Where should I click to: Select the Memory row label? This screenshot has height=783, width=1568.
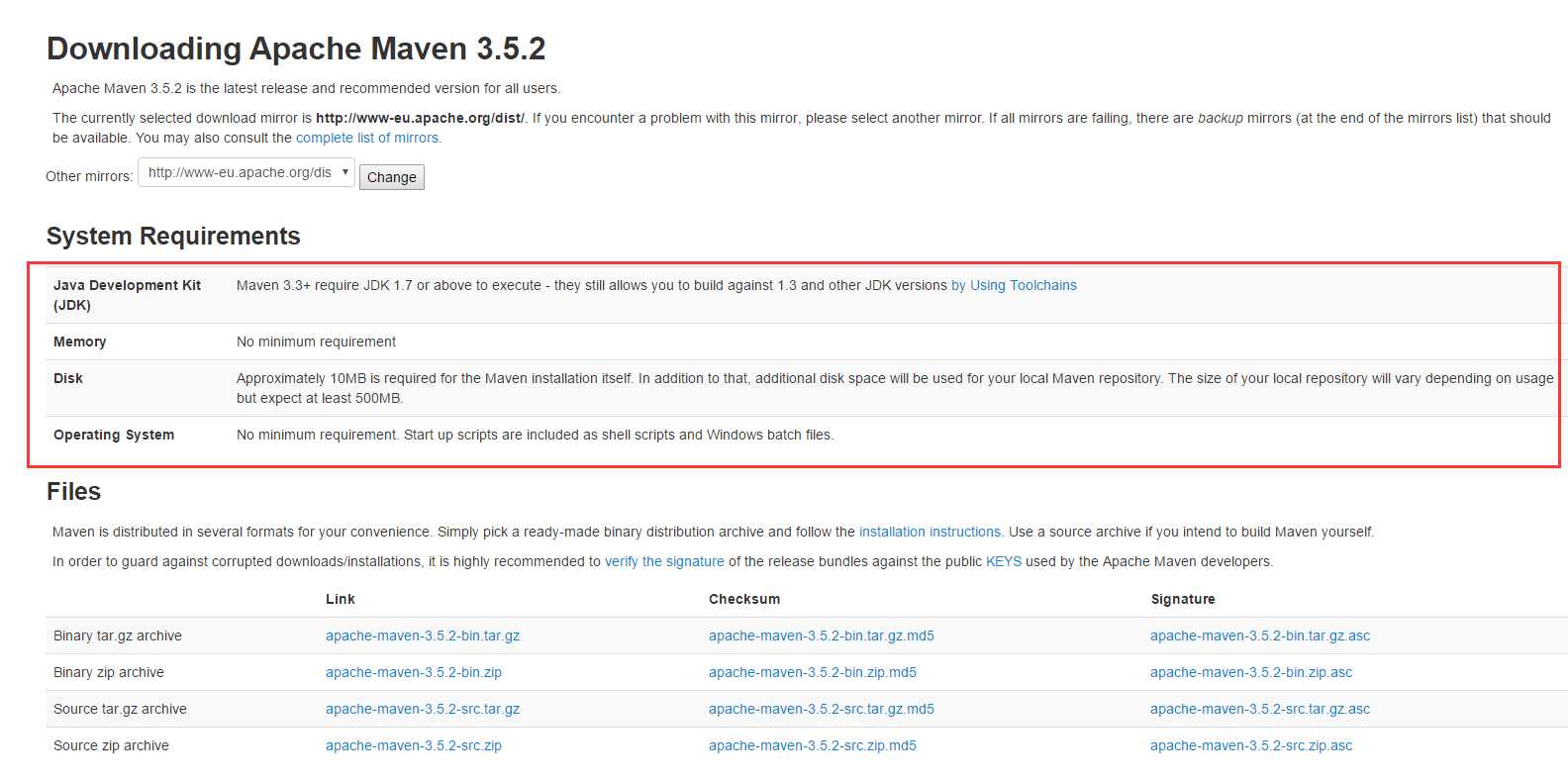tap(79, 342)
